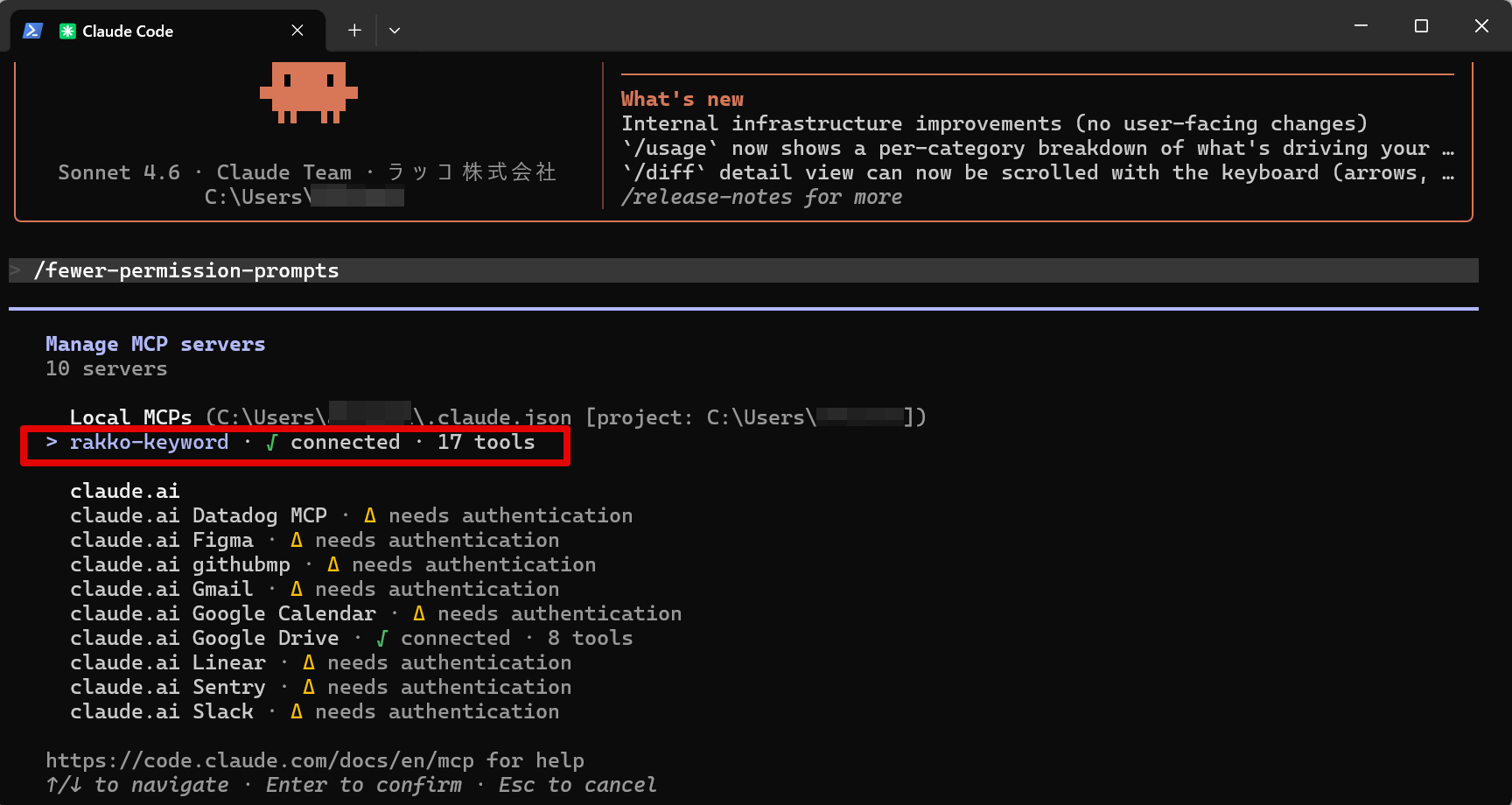Click the orange Claude mascot pixel art

click(x=309, y=92)
